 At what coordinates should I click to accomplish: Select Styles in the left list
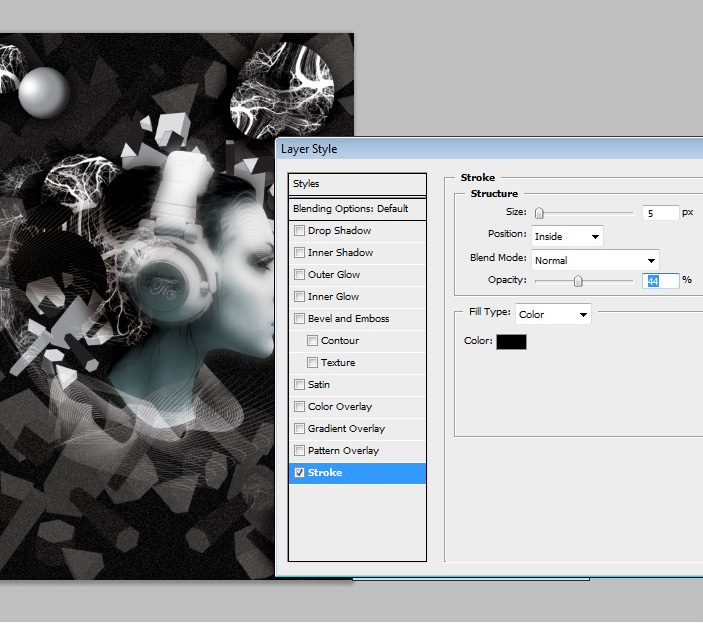357,184
